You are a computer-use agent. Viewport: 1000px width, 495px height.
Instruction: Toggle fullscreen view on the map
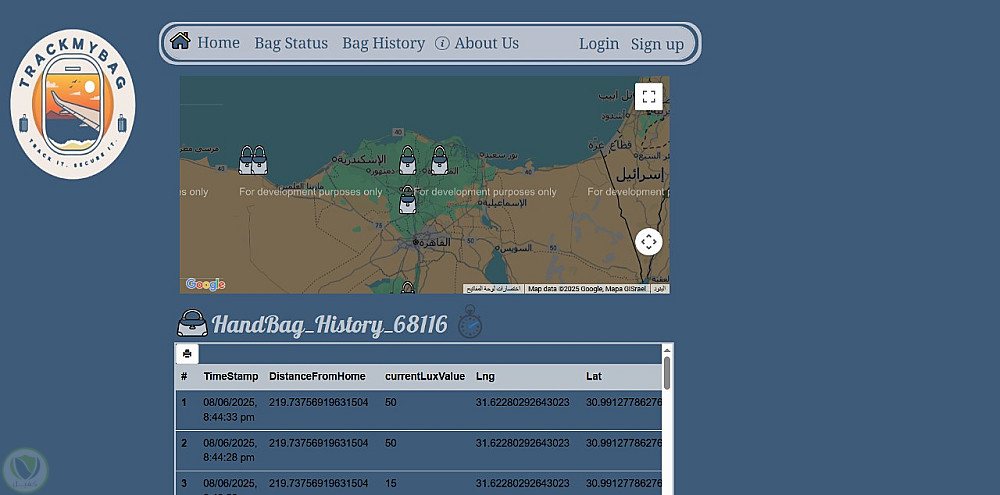(649, 96)
